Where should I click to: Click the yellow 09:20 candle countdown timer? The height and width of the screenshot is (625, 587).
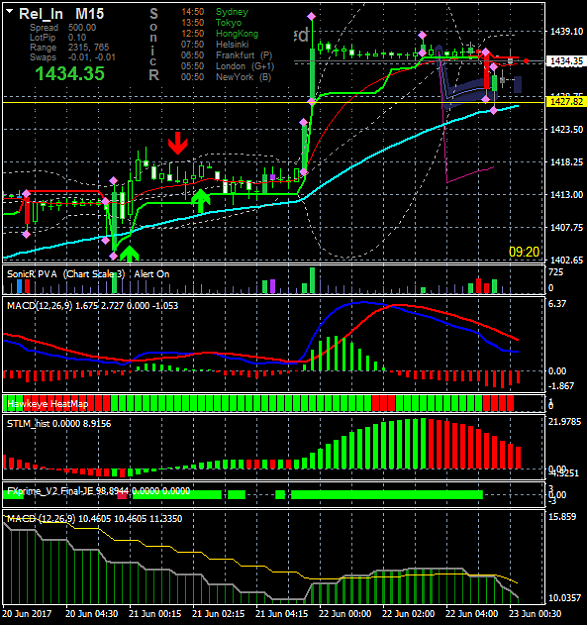(524, 252)
